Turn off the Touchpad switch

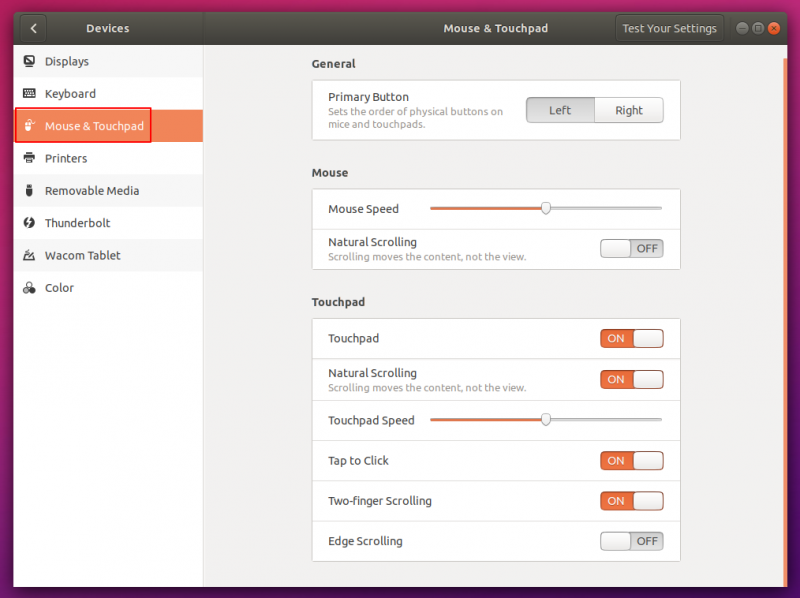tap(631, 338)
